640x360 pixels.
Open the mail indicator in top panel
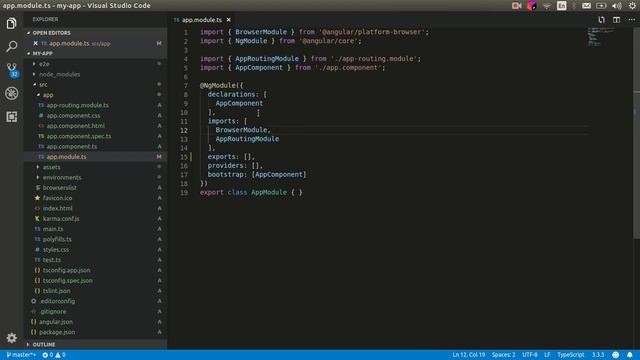[586, 6]
